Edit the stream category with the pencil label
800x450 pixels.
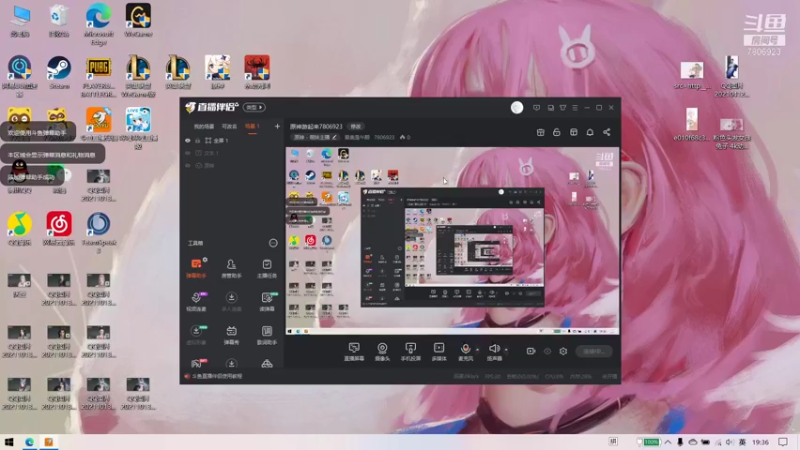(x=315, y=137)
